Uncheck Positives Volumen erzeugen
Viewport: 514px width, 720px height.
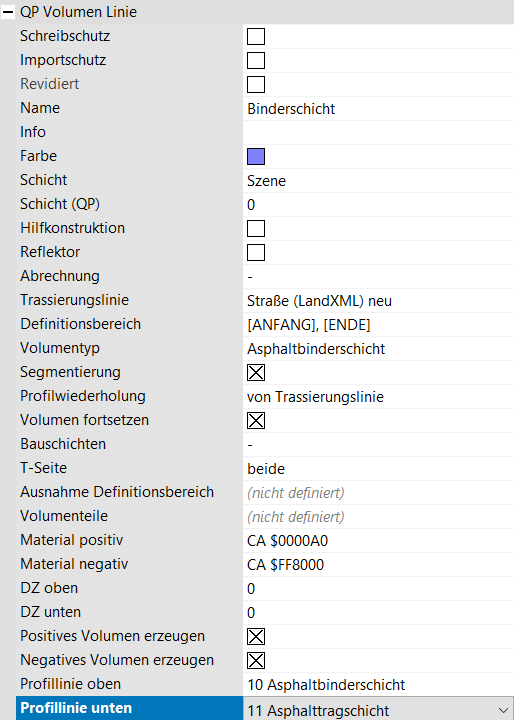tap(256, 636)
